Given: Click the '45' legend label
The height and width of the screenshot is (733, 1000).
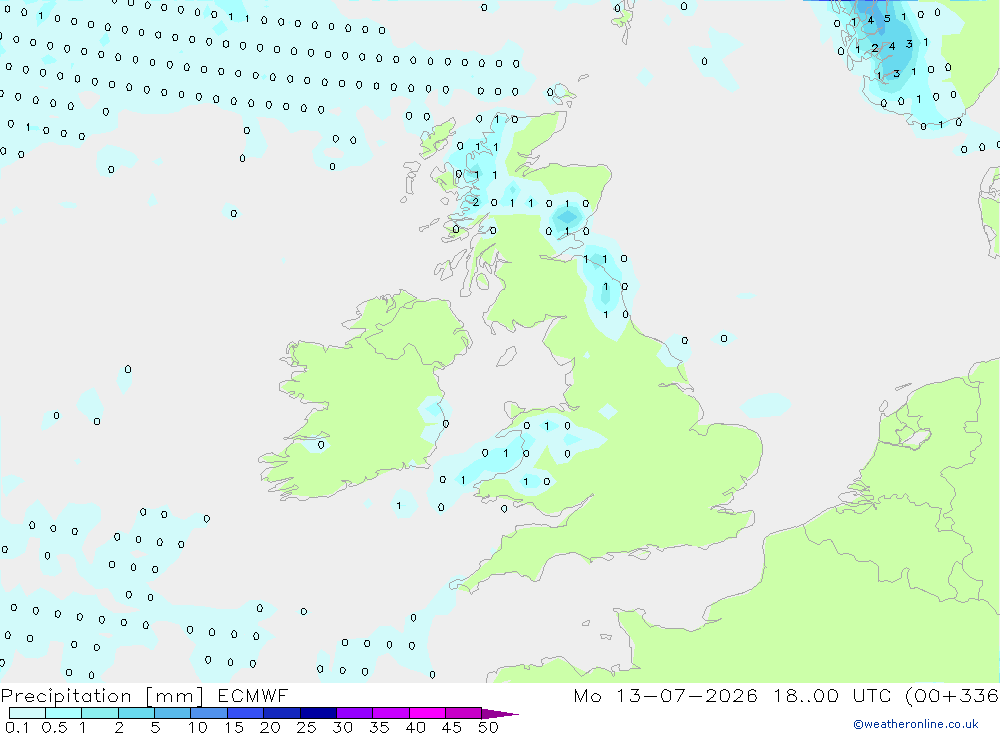Looking at the screenshot, I should pyautogui.click(x=452, y=727).
